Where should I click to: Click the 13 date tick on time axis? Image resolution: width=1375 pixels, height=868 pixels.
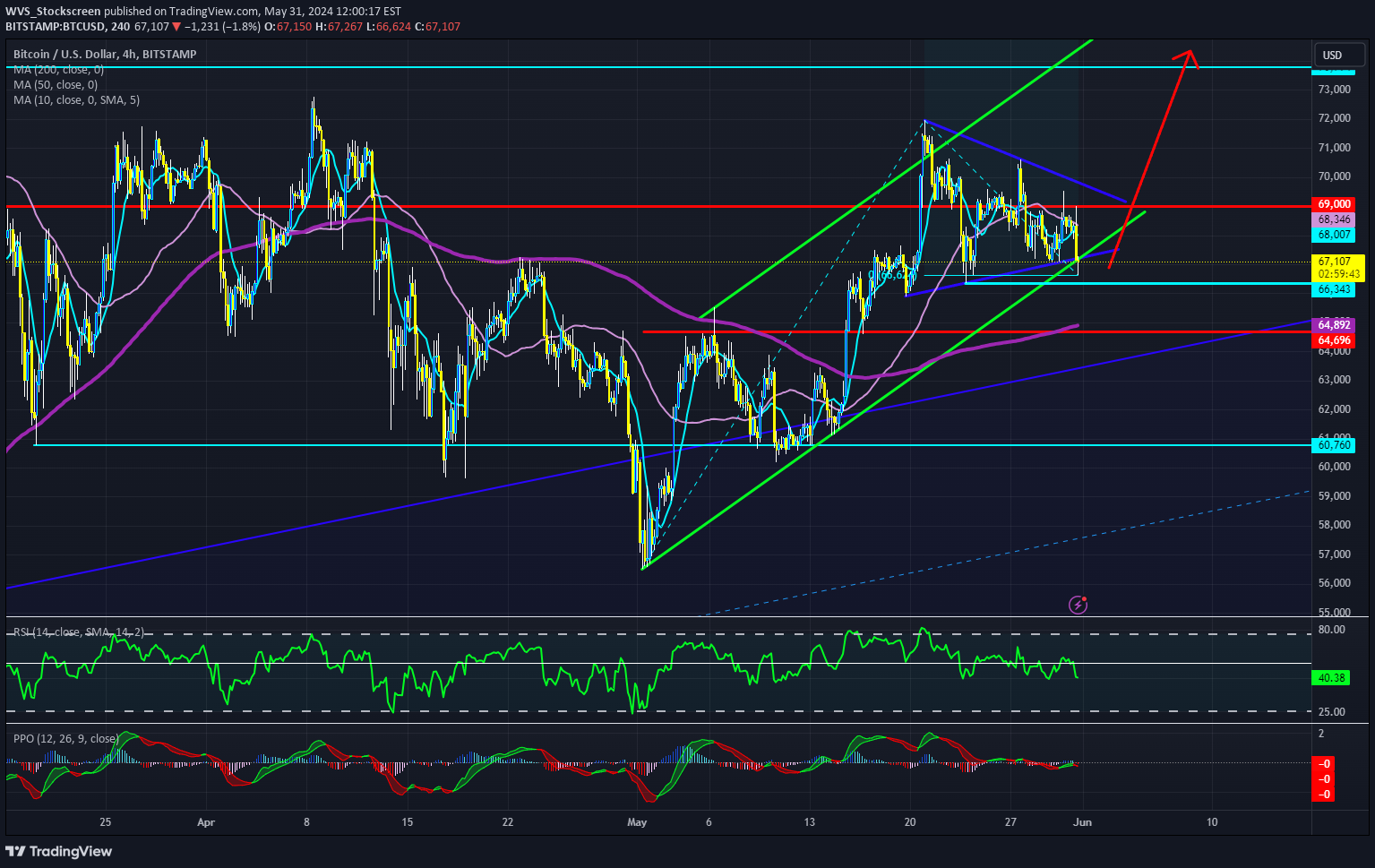tap(810, 822)
